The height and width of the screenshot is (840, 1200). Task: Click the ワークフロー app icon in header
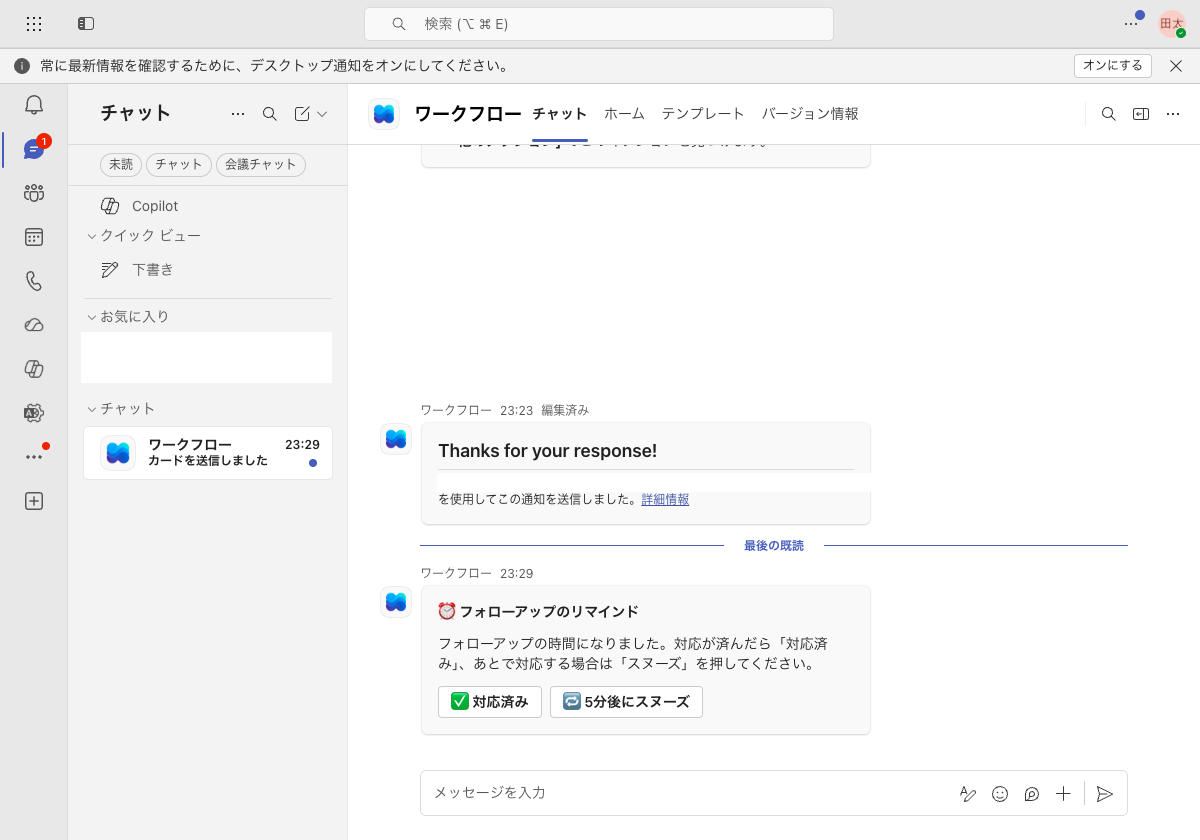point(384,114)
